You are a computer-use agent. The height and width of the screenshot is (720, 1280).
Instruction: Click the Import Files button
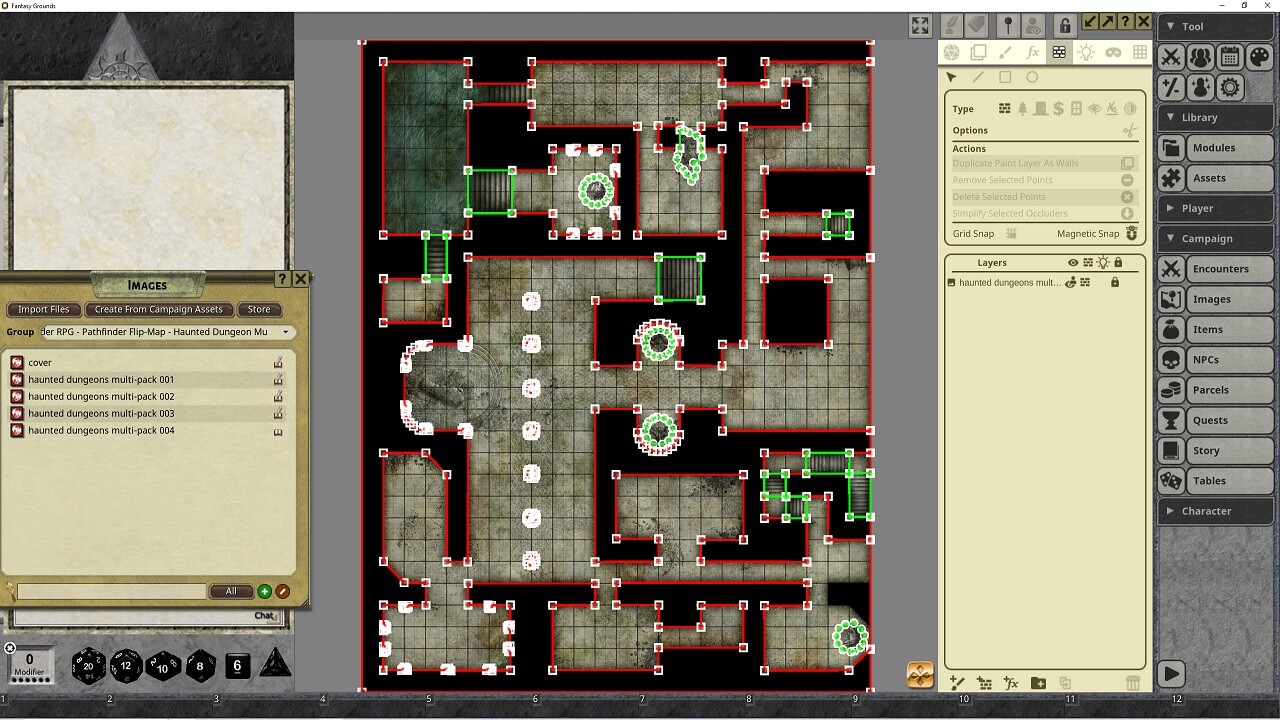tap(43, 309)
